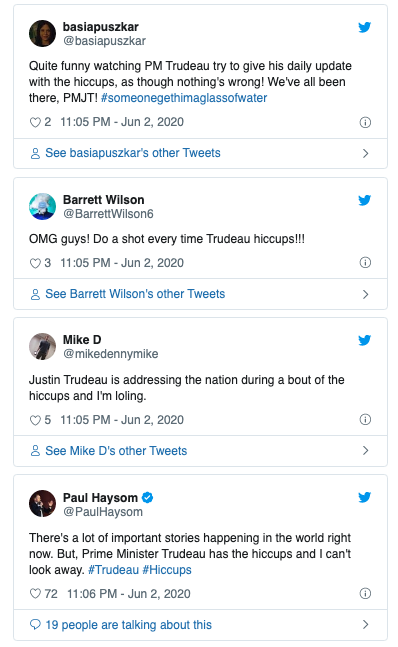Like Barrett Wilson's tweet with heart icon

pyautogui.click(x=35, y=263)
